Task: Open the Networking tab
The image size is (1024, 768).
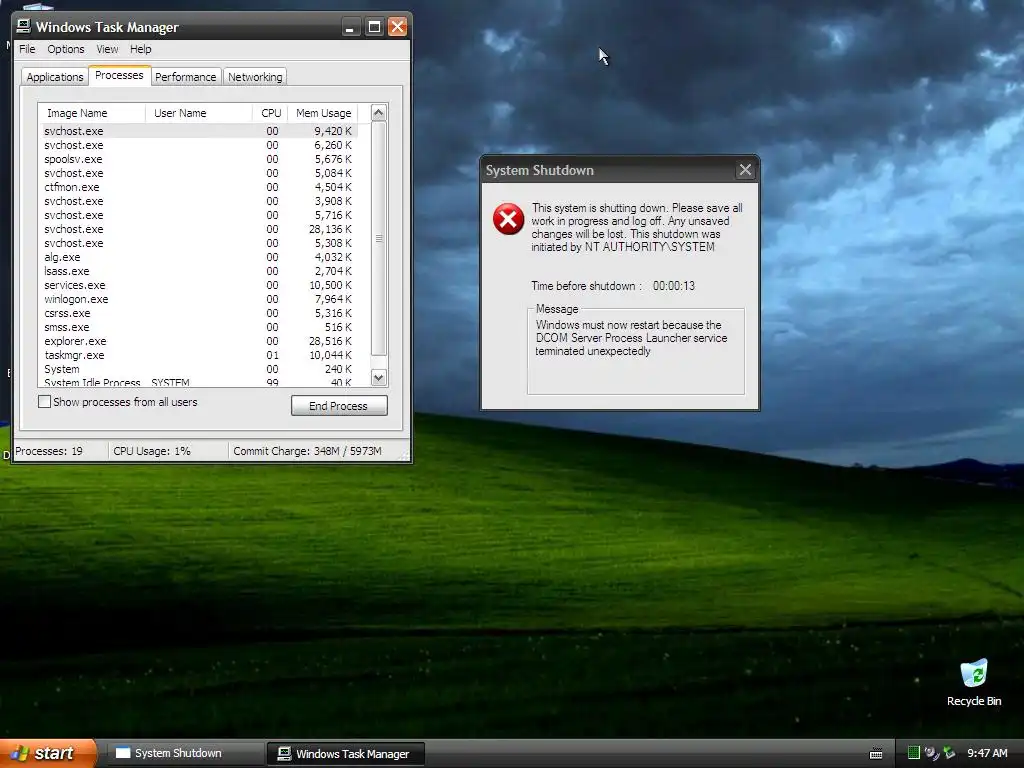Action: 255,77
